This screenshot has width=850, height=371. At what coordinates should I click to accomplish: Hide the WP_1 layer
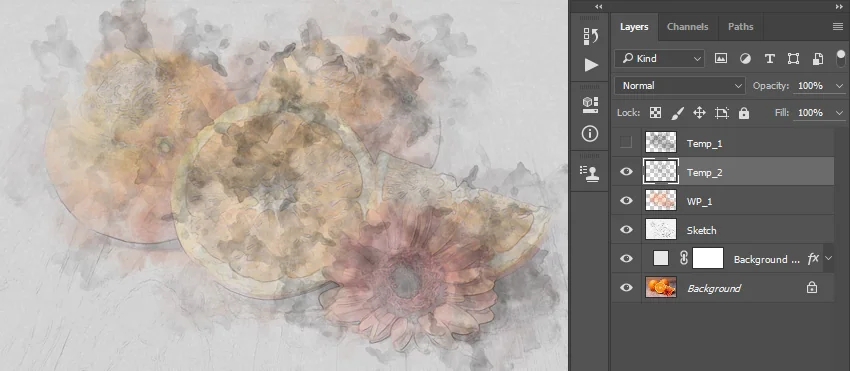click(x=626, y=201)
